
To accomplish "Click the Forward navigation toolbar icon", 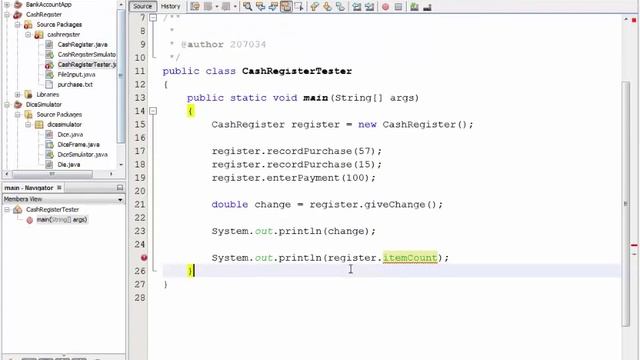I will pyautogui.click(x=226, y=7).
